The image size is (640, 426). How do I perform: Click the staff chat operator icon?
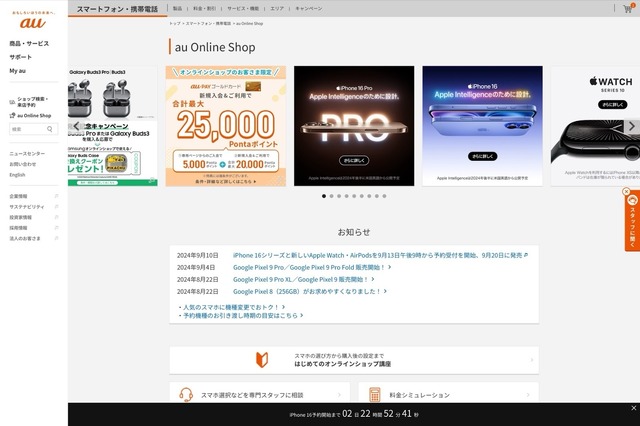(633, 200)
